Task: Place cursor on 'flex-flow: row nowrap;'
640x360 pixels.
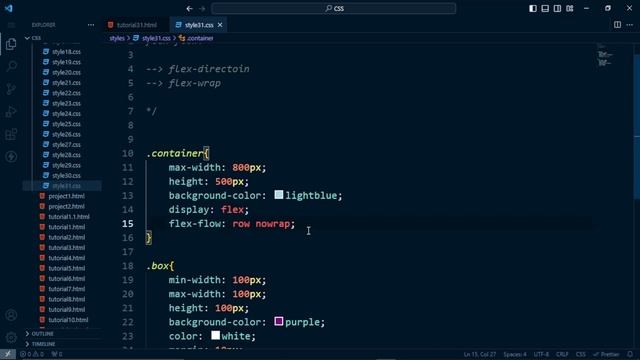Action: [231, 224]
